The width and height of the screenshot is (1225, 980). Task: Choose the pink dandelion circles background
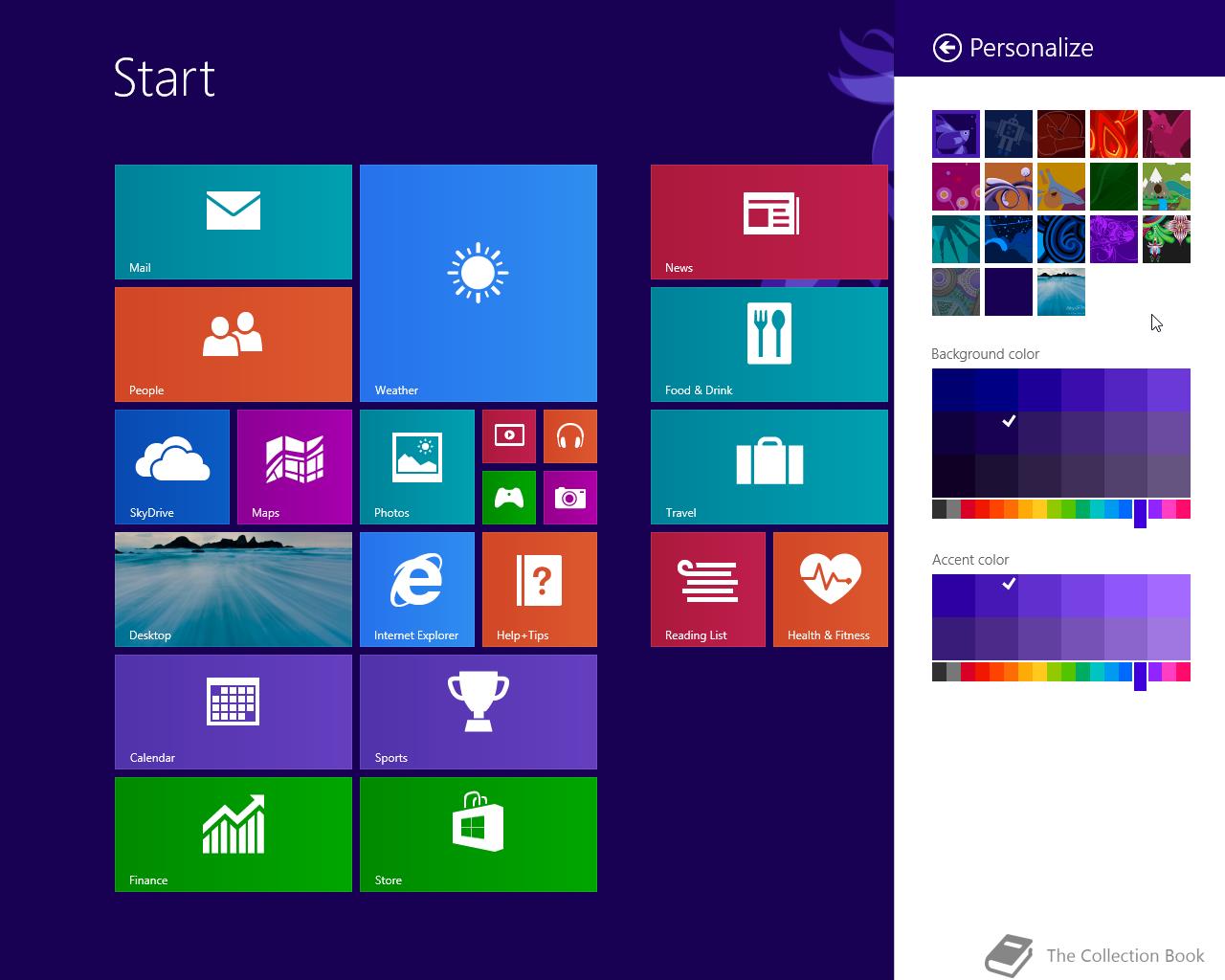pyautogui.click(x=956, y=187)
